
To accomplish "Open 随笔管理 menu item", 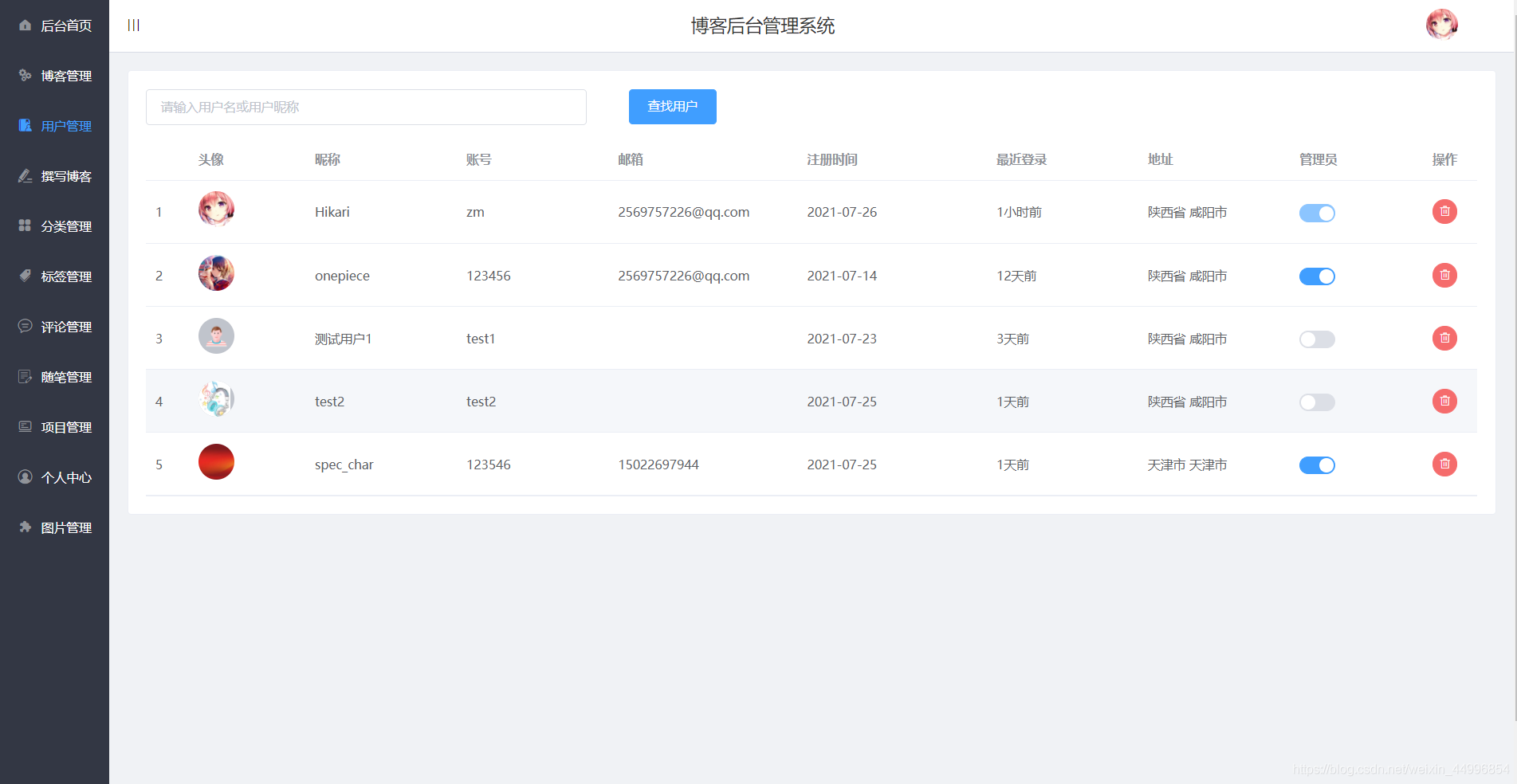I will [x=54, y=377].
